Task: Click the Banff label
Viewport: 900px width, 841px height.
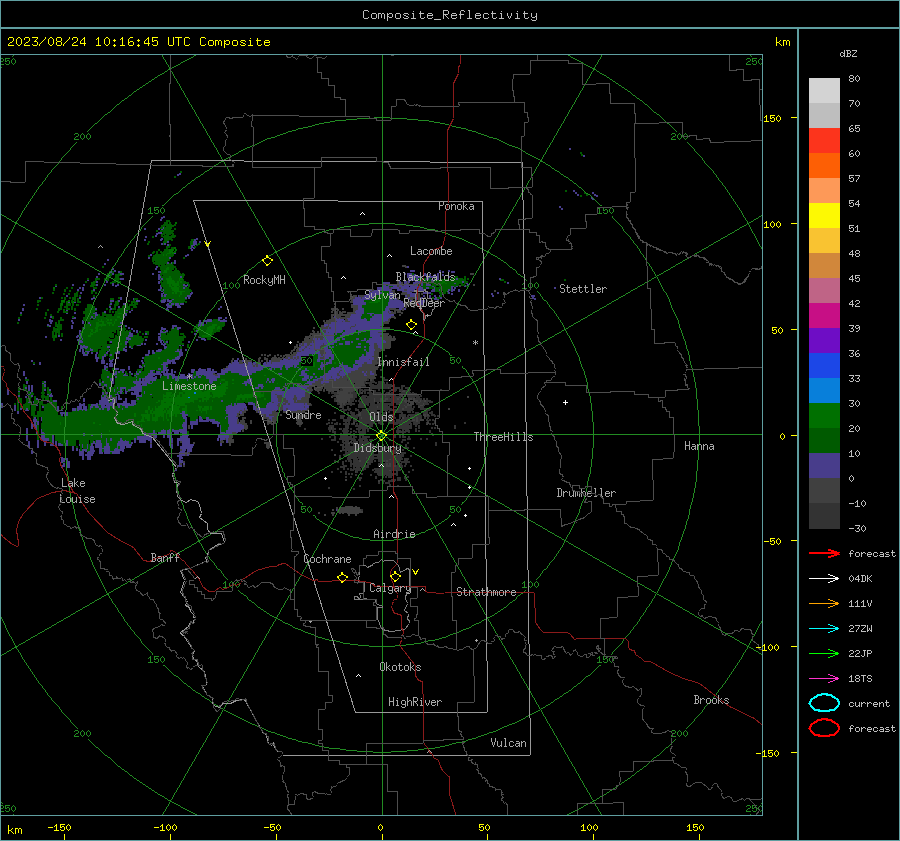Action: click(x=165, y=557)
